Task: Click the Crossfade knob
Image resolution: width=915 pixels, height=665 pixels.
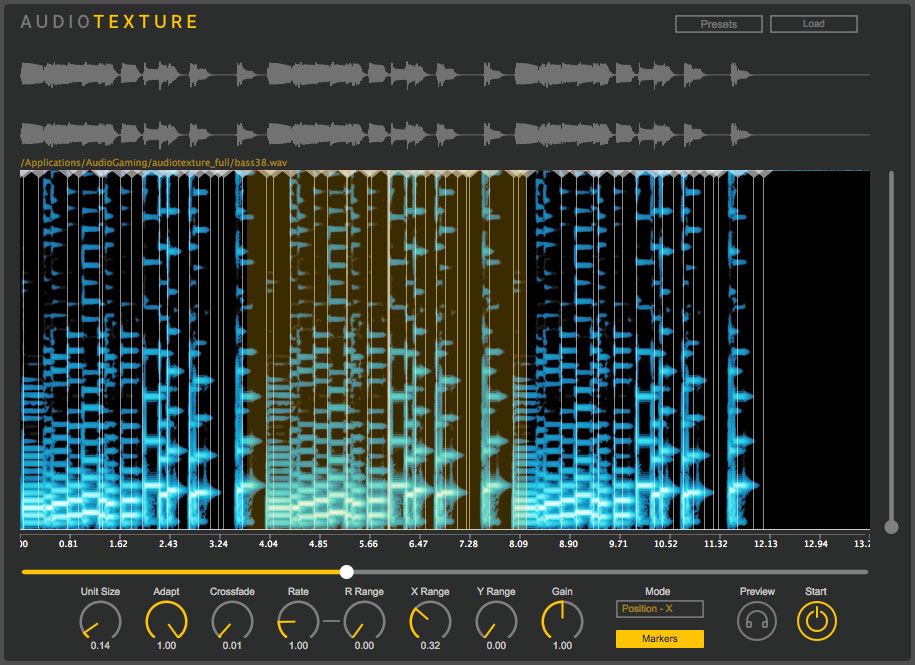Action: pos(232,621)
